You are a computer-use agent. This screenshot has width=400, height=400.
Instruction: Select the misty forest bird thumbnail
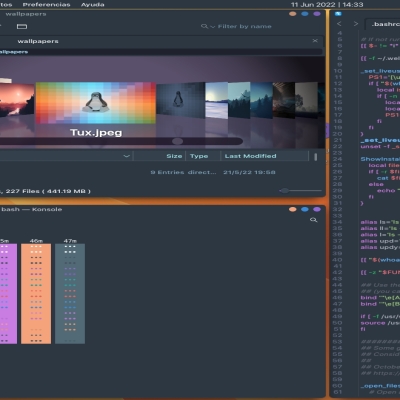click(x=239, y=100)
